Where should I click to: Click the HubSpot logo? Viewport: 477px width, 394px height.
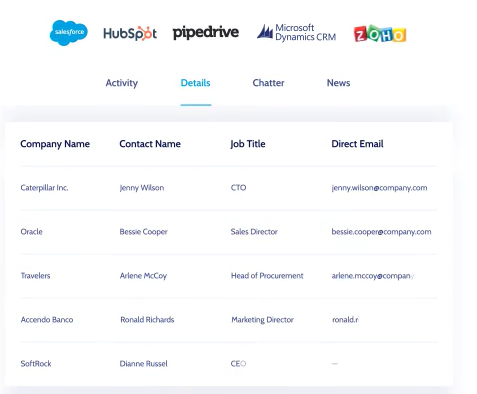pyautogui.click(x=130, y=33)
